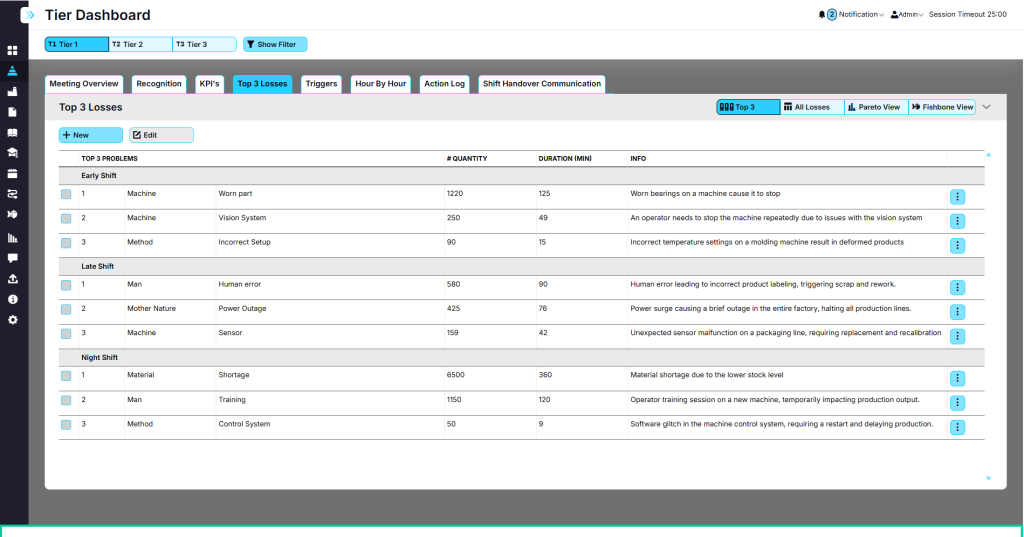
Task: Check the Sensor row checkbox
Action: tap(66, 334)
